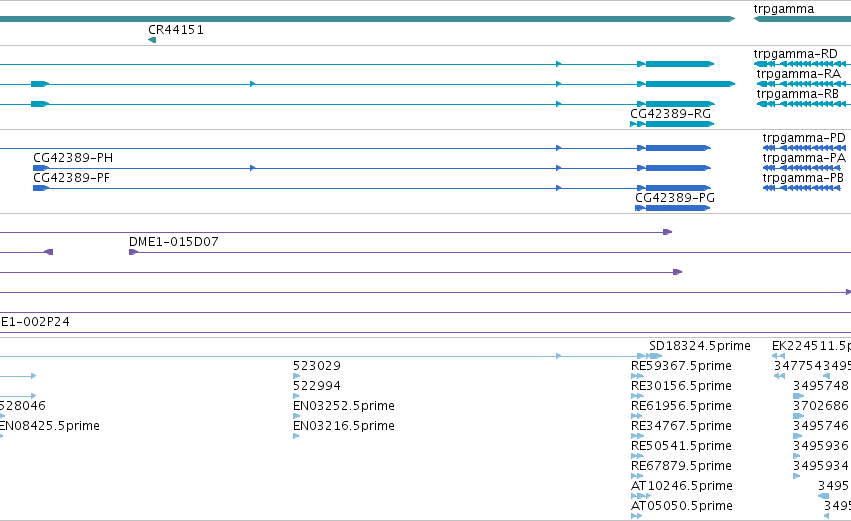Image resolution: width=851 pixels, height=521 pixels.
Task: Select the CR44151 gene label
Action: pyautogui.click(x=176, y=30)
